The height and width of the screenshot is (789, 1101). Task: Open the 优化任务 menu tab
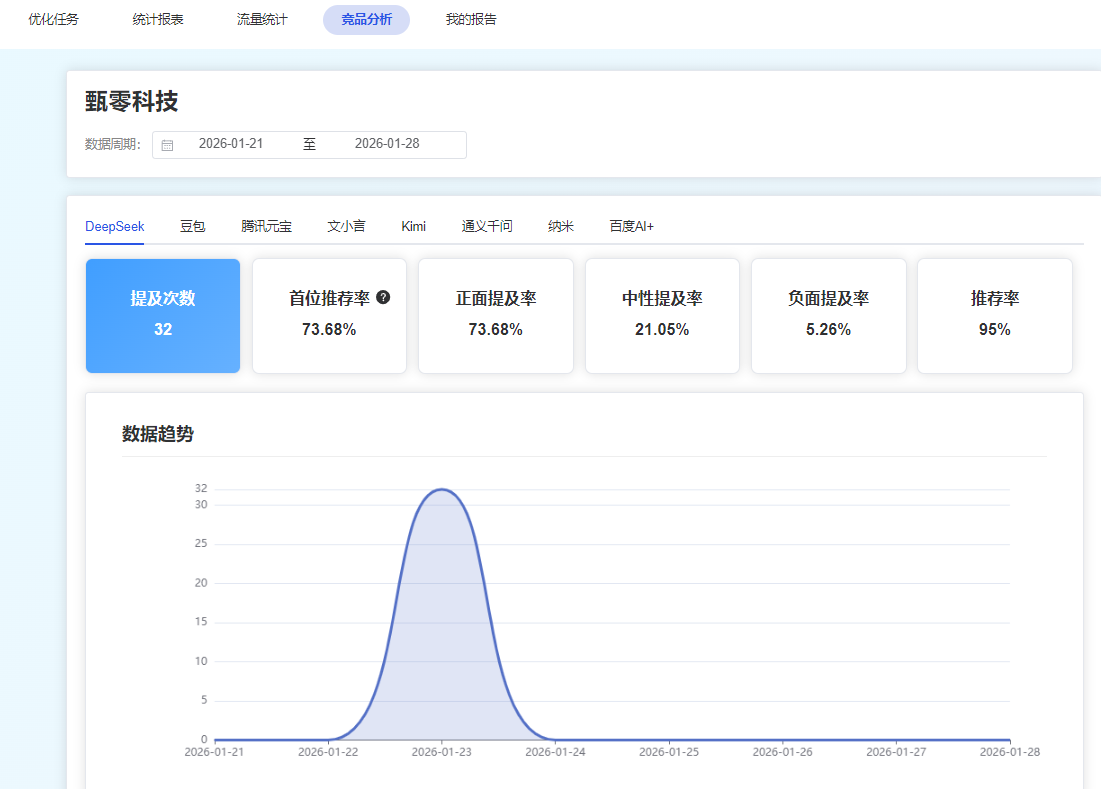coord(53,20)
